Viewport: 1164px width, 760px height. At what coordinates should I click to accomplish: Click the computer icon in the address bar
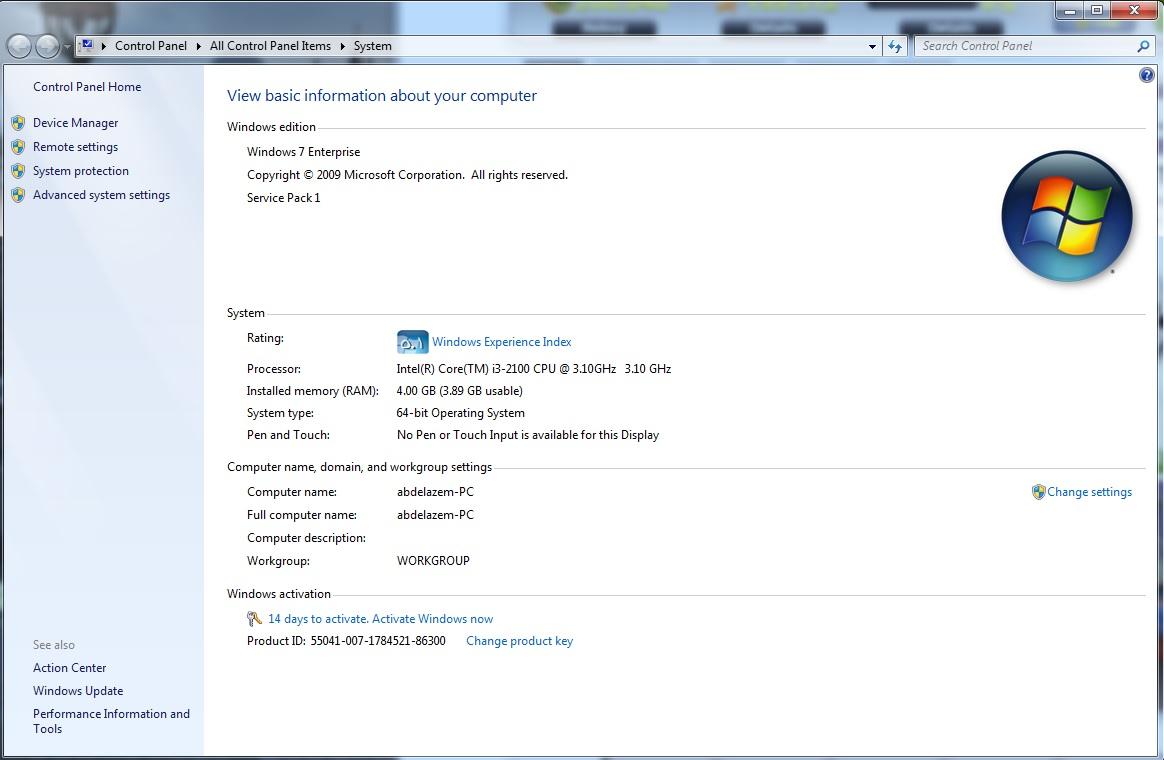pyautogui.click(x=87, y=45)
